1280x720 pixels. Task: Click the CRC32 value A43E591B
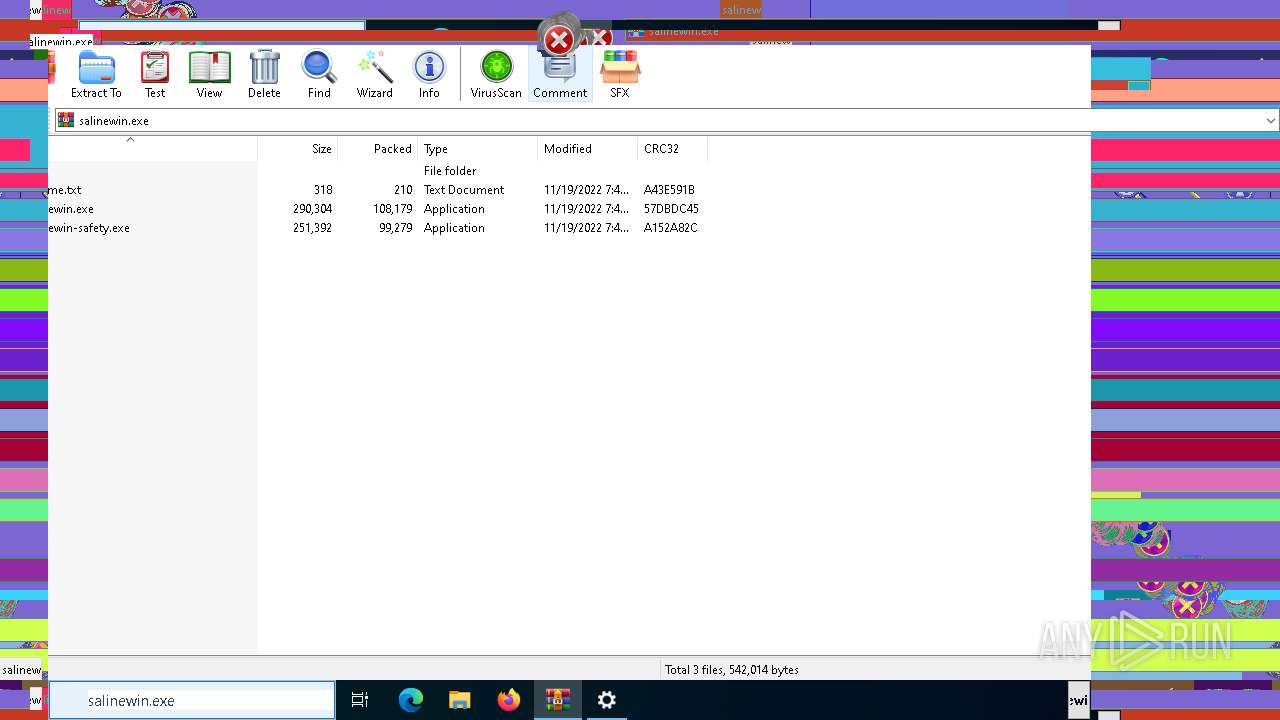pyautogui.click(x=669, y=190)
